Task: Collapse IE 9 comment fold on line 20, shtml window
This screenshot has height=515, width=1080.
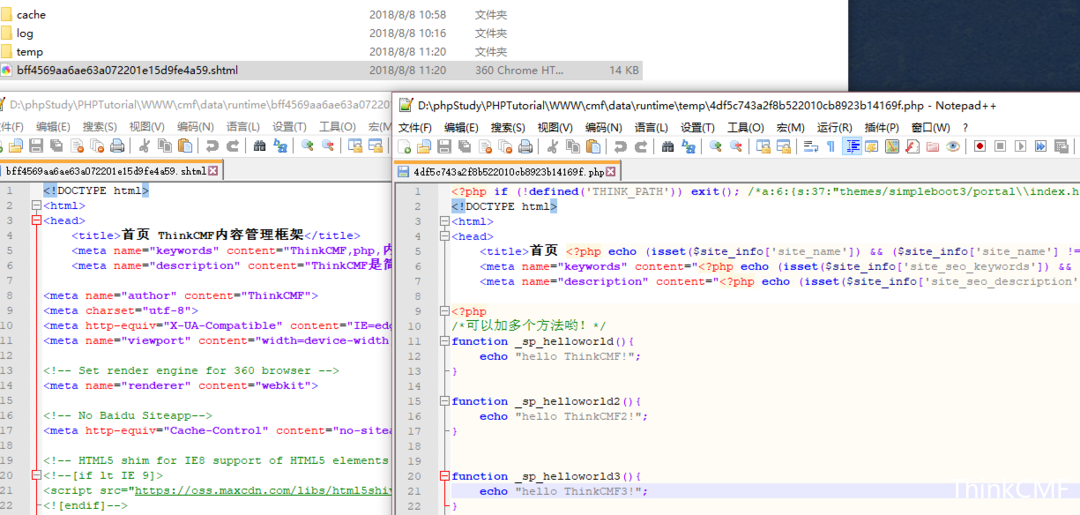Action: click(36, 476)
